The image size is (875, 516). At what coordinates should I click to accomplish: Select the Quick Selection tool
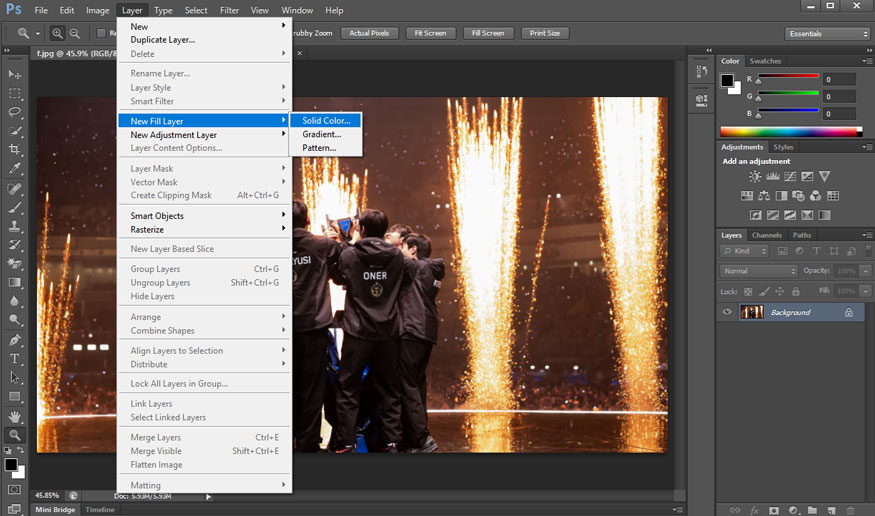tap(15, 131)
